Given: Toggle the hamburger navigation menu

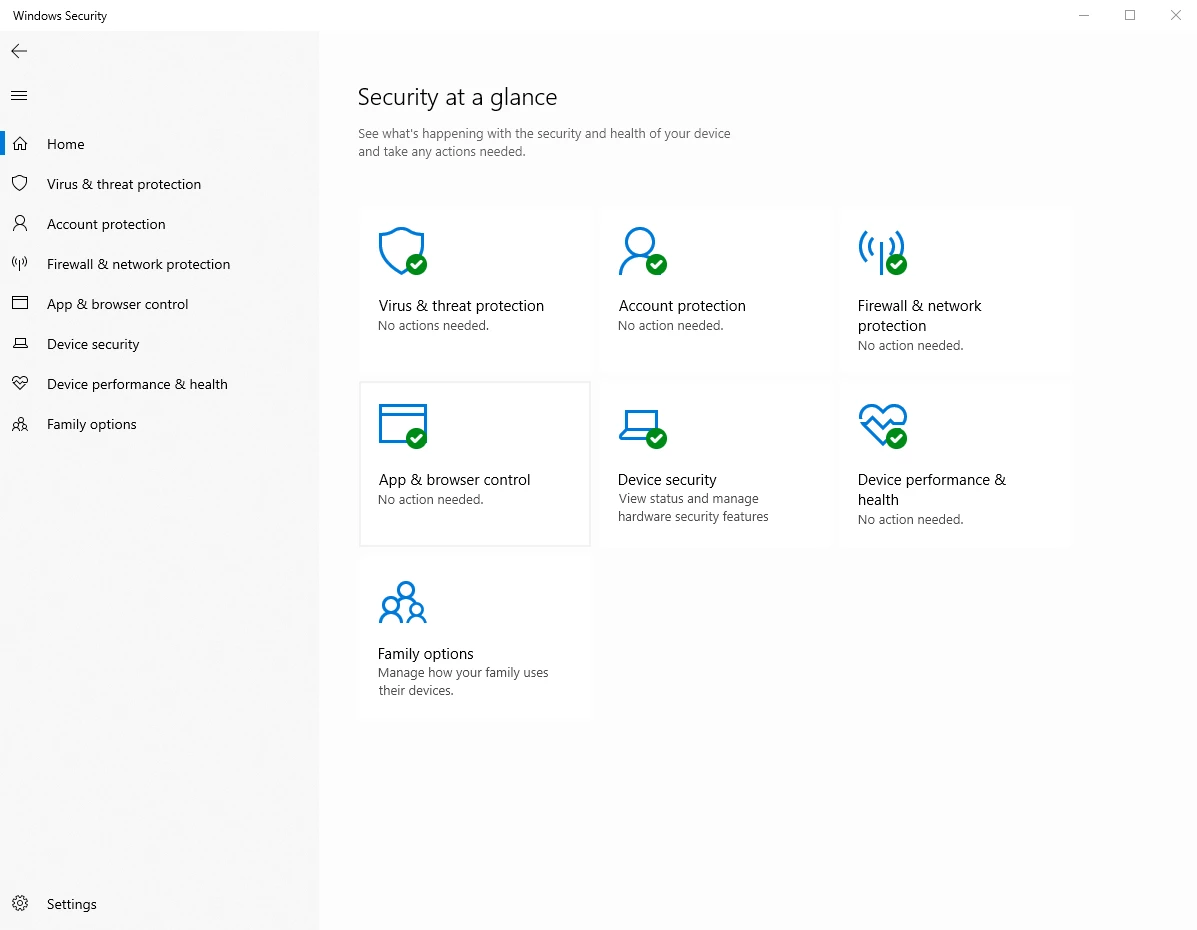Looking at the screenshot, I should 19,95.
